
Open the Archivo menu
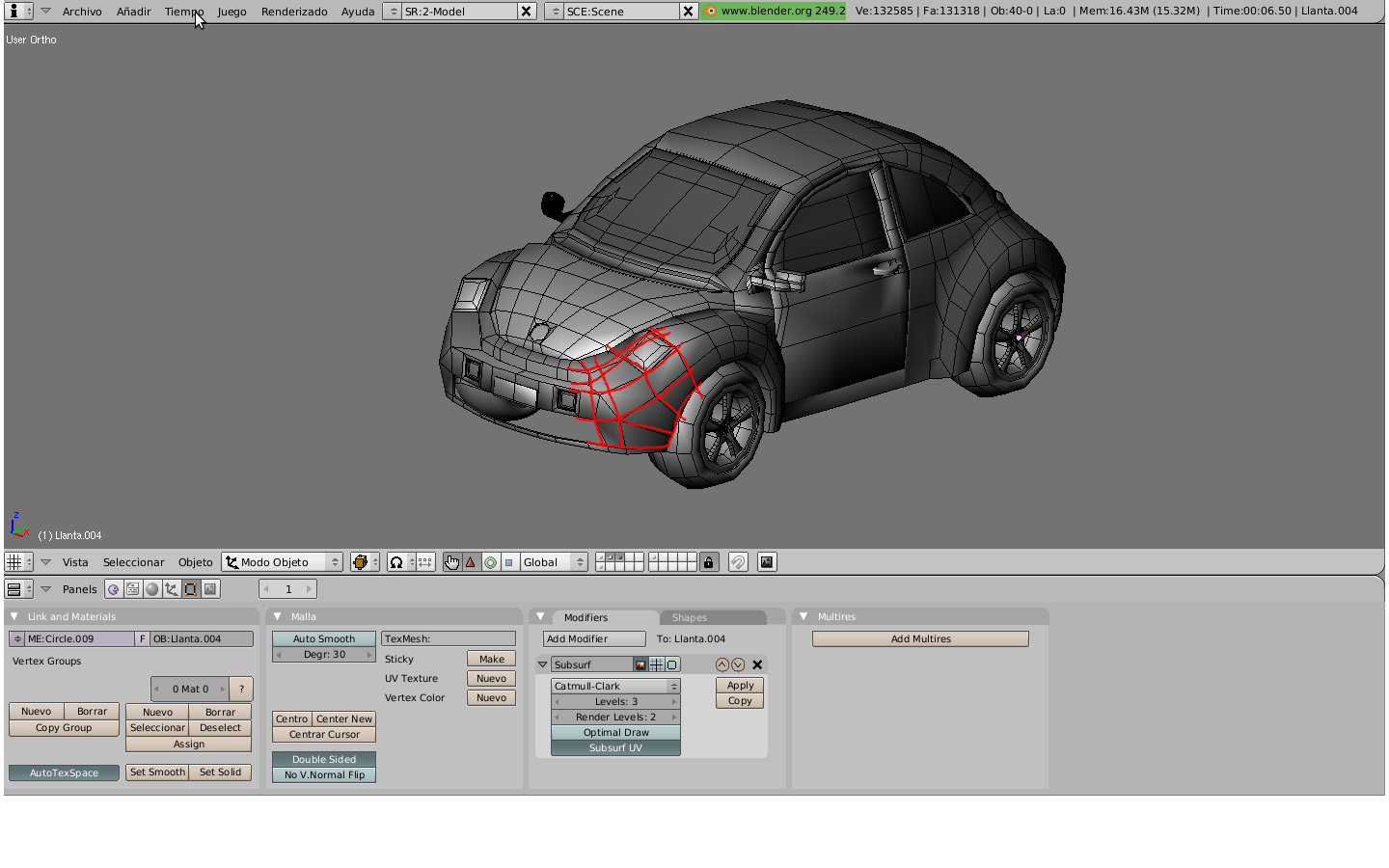click(x=82, y=12)
